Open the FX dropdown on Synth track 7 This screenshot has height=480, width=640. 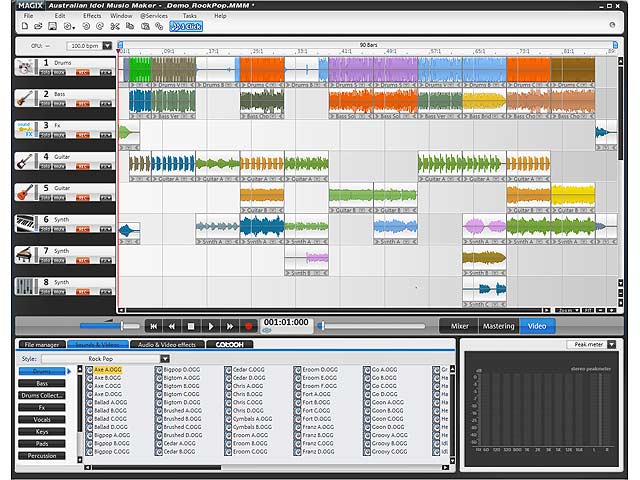coord(106,261)
